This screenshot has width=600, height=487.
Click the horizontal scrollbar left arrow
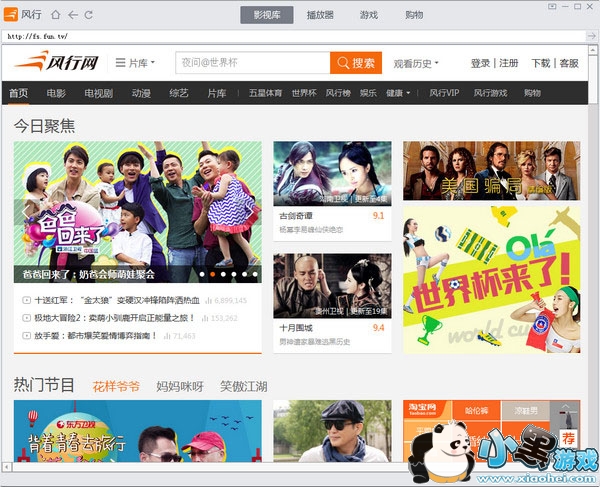pos(7,466)
